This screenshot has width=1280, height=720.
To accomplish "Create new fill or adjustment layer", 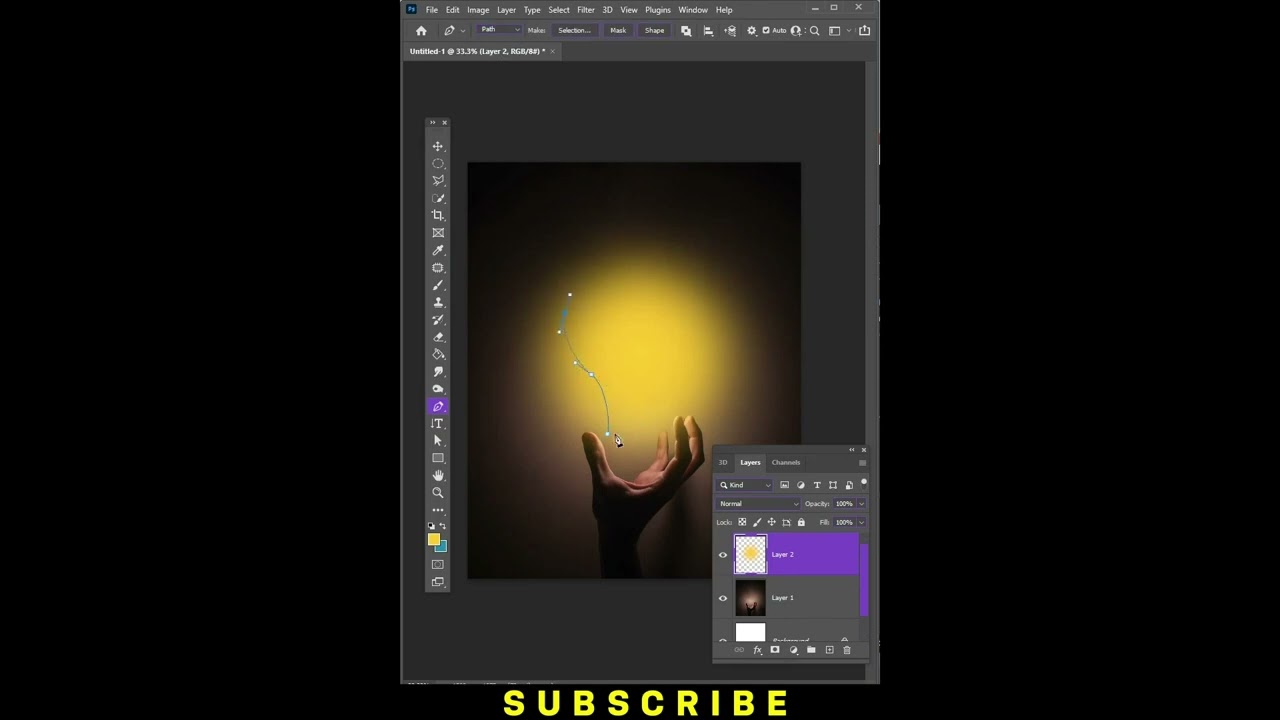I will [x=793, y=650].
